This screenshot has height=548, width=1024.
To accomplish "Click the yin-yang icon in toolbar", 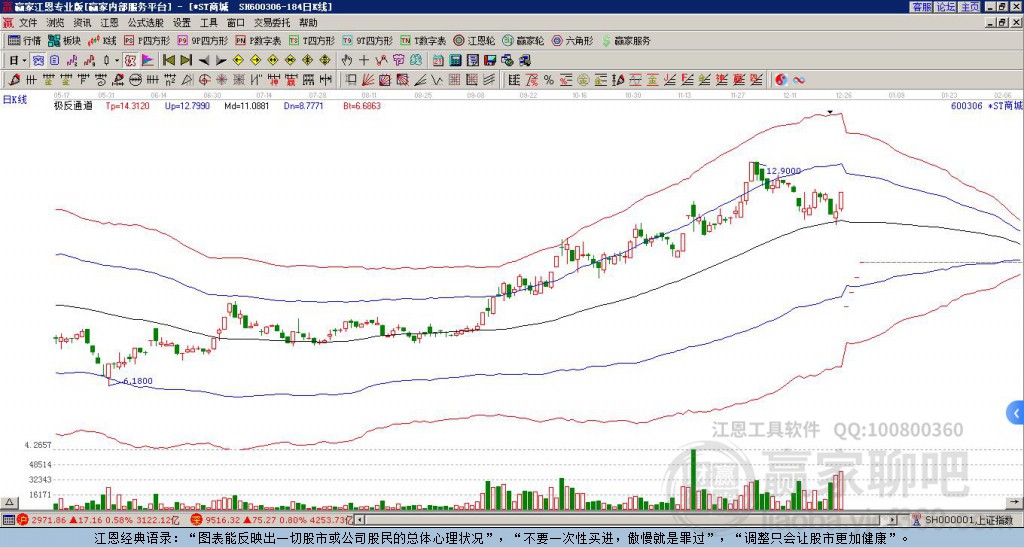I will 781,80.
